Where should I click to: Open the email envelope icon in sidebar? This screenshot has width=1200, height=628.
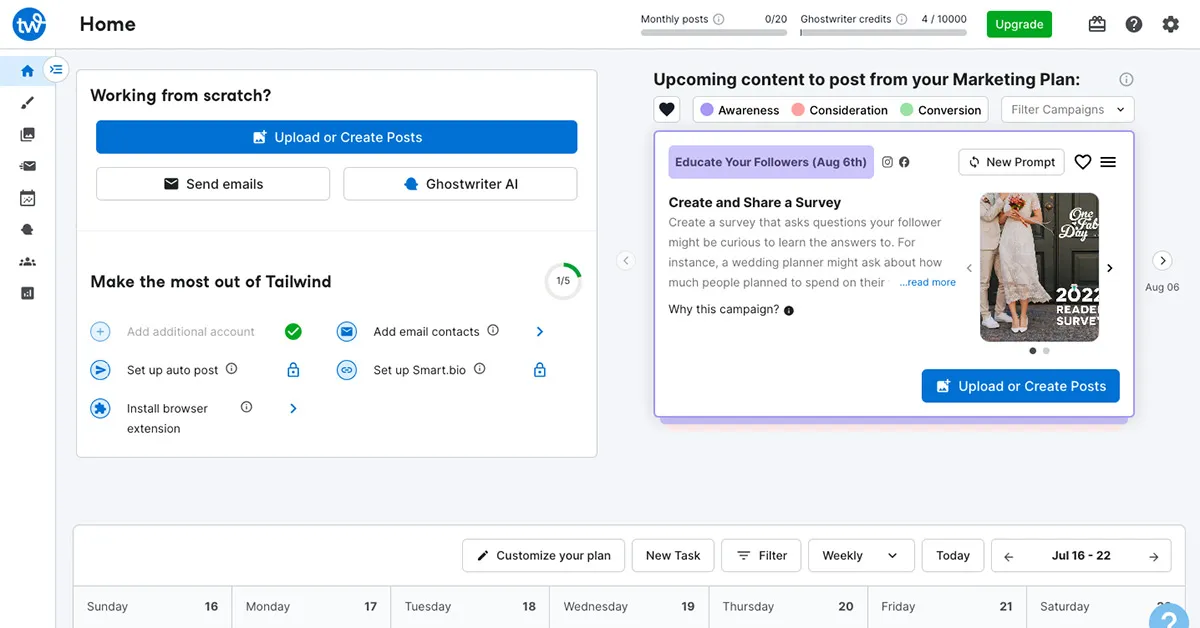pos(28,166)
